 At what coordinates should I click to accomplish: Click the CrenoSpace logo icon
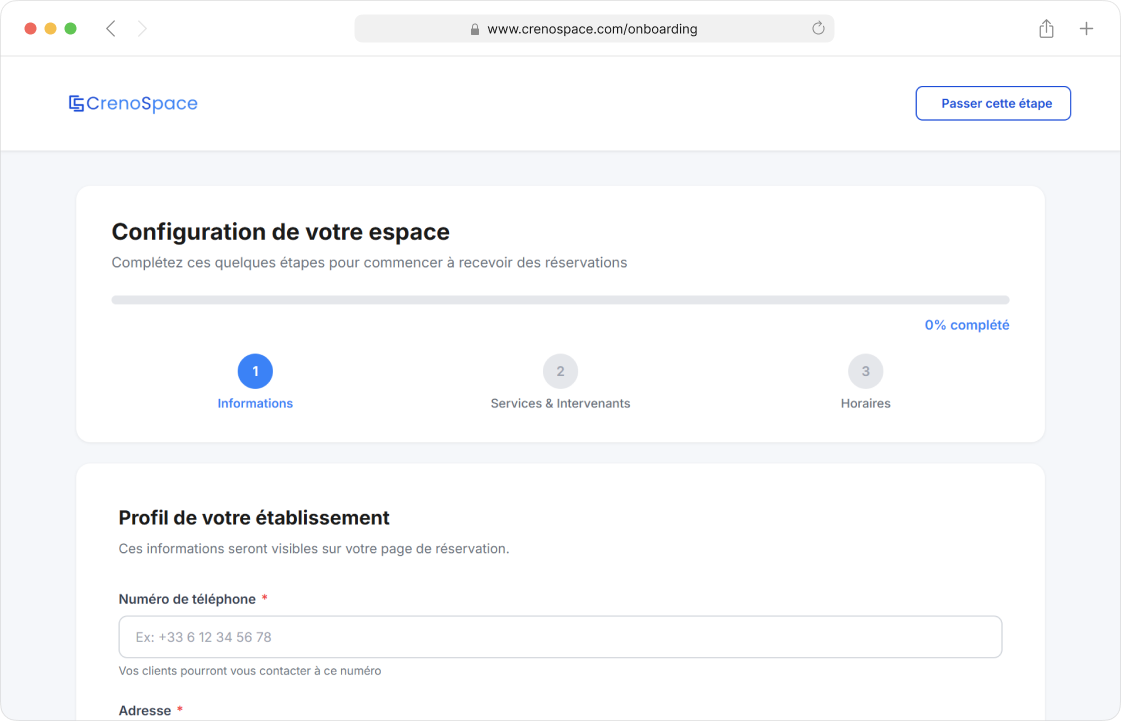pyautogui.click(x=78, y=102)
